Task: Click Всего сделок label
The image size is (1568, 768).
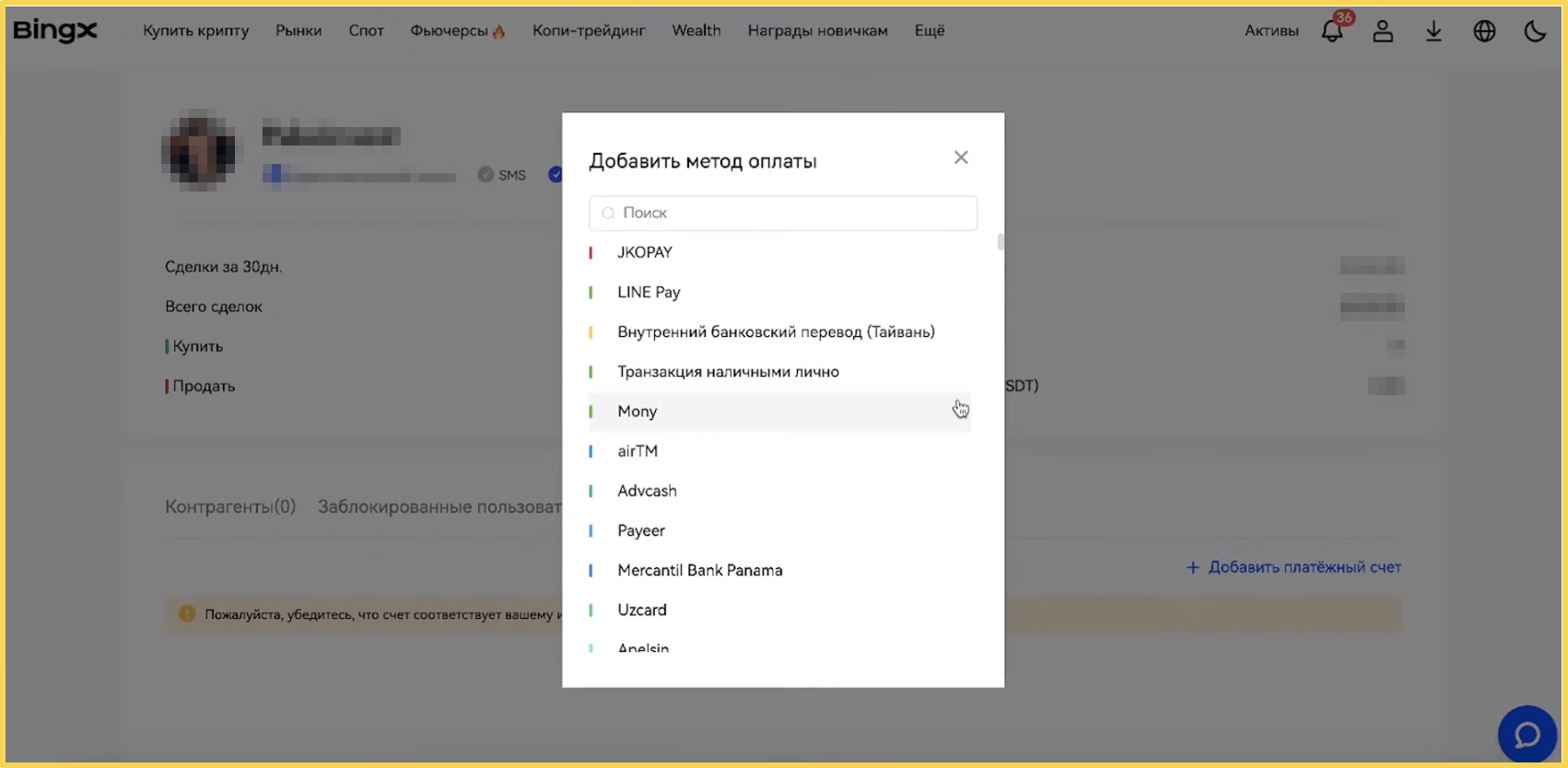Action: click(214, 307)
